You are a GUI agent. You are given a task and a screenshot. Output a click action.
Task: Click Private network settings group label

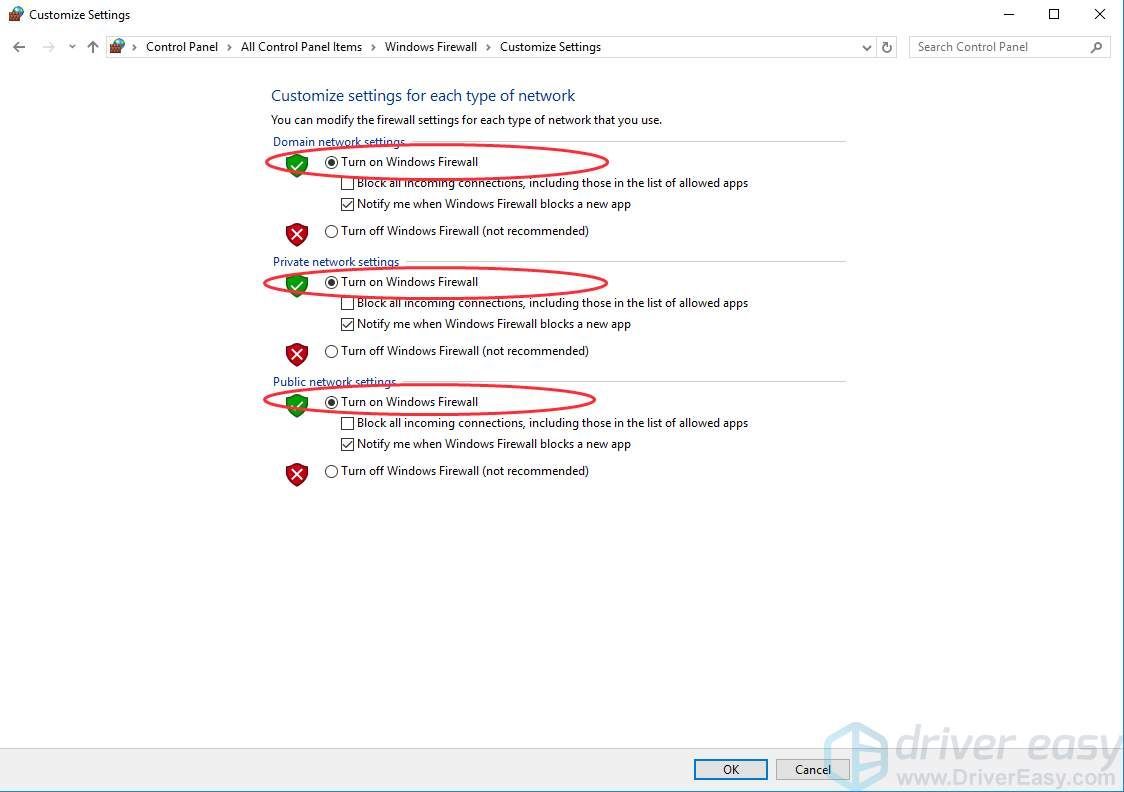[335, 262]
